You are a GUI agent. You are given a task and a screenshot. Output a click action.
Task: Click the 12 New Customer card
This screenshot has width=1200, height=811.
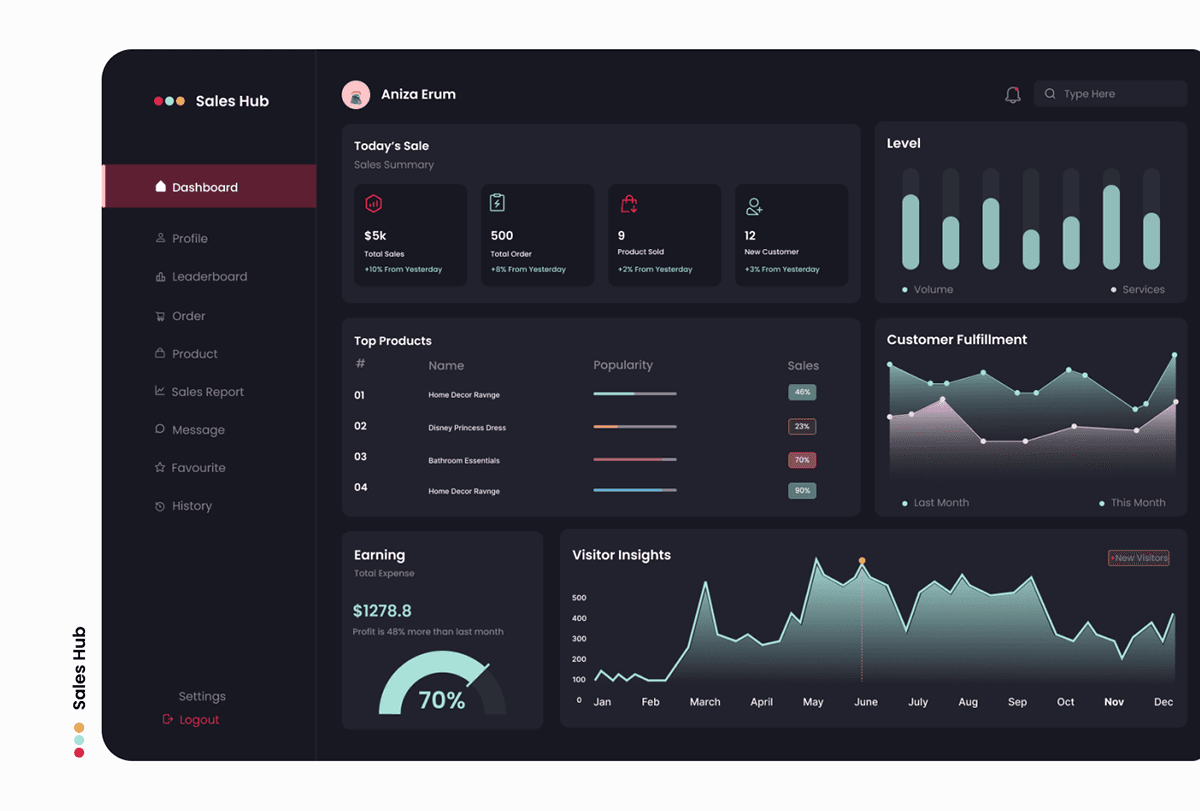tap(791, 235)
